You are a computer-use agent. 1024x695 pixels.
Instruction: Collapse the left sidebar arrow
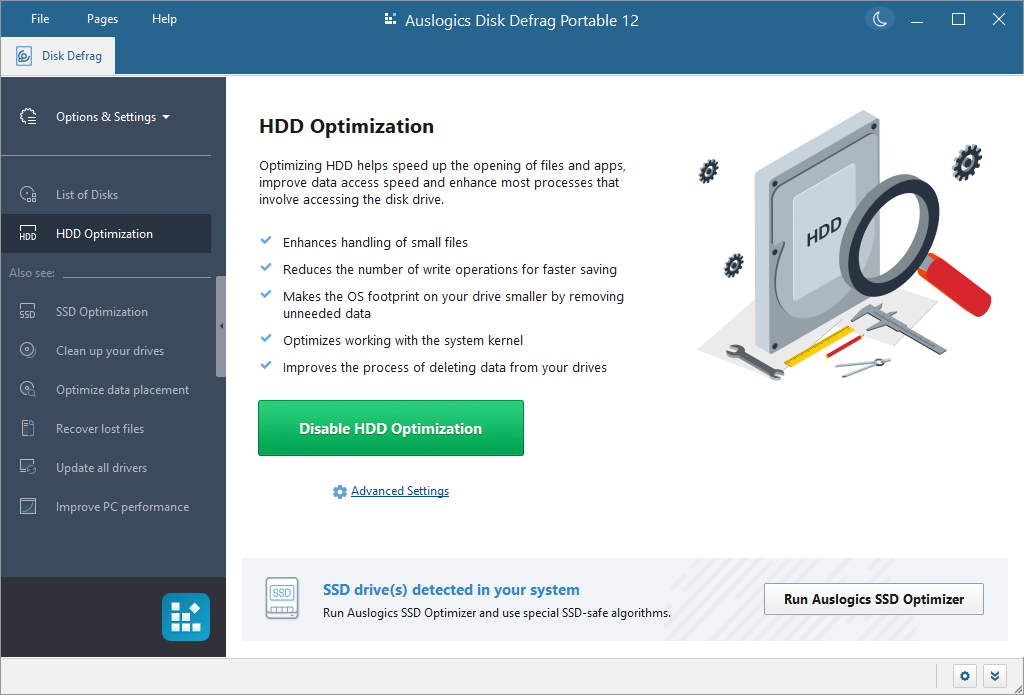(x=222, y=327)
